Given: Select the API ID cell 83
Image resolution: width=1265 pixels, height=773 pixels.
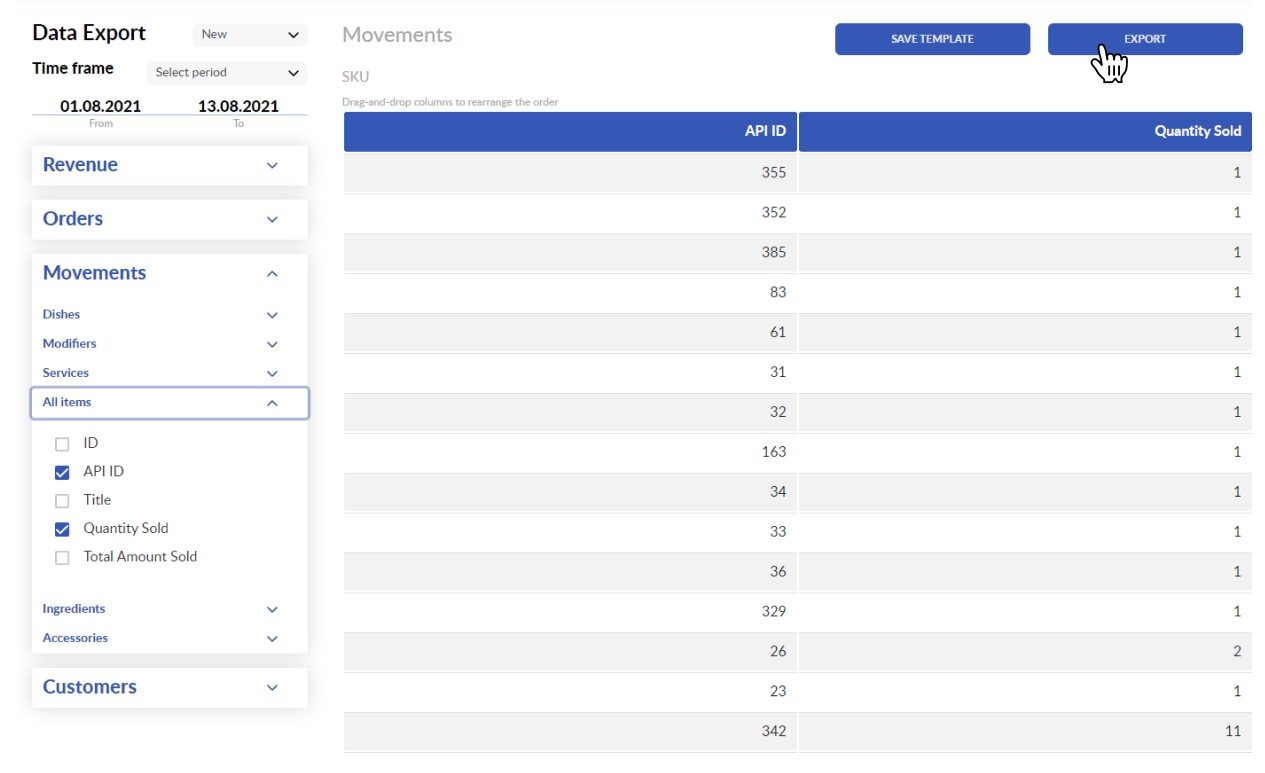Looking at the screenshot, I should pos(570,292).
